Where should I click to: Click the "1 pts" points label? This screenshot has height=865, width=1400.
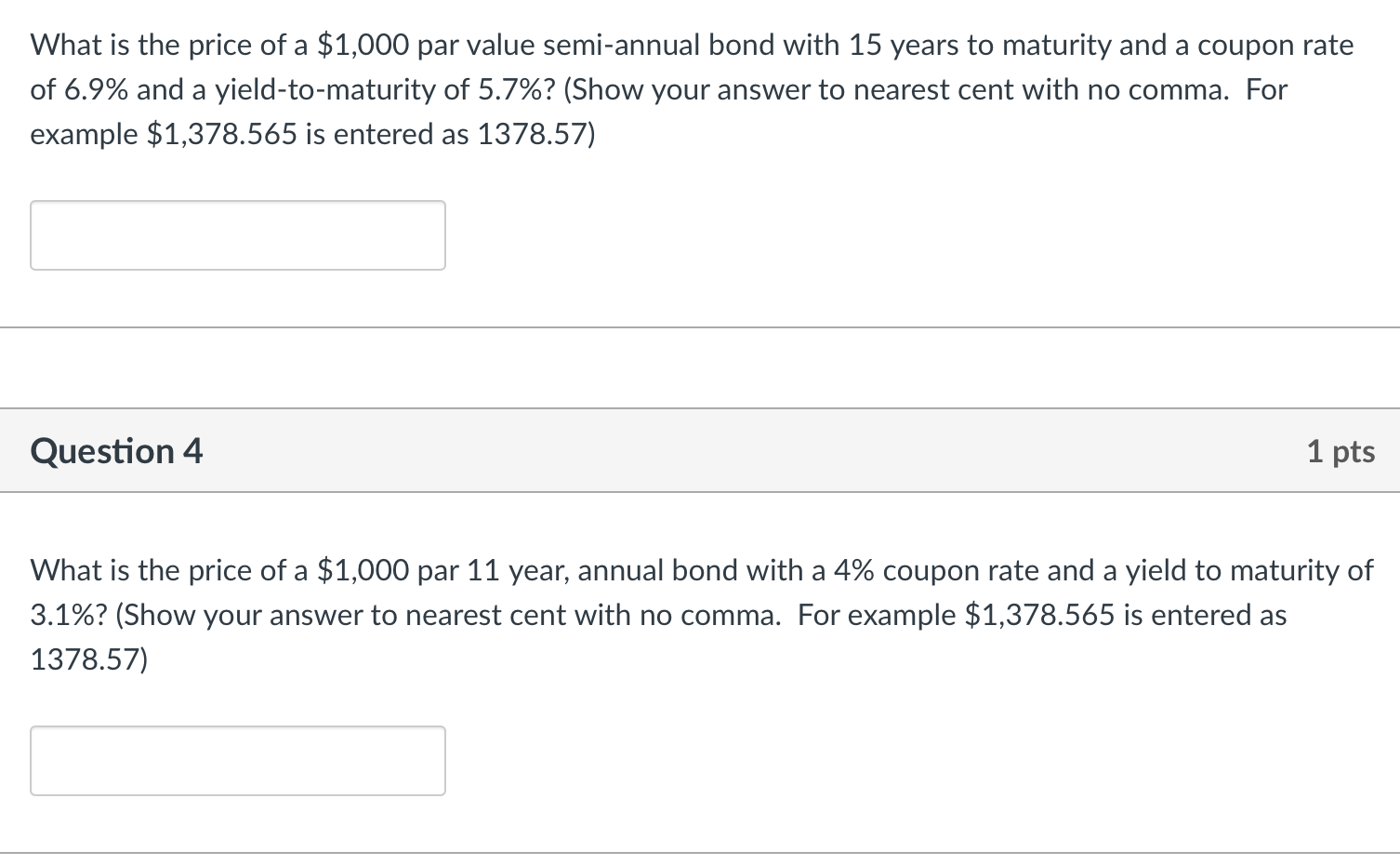click(x=1341, y=451)
